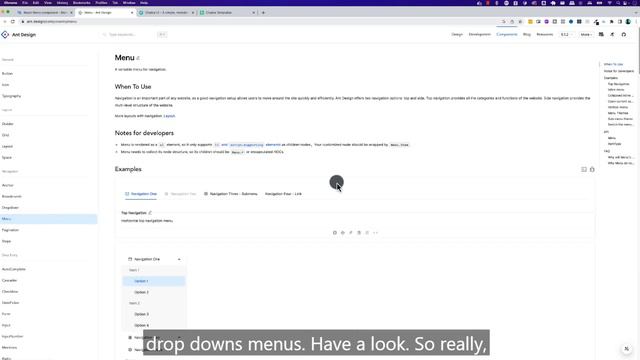Open the version 5.1.2 dropdown
Screen dimensions: 640x360
coord(567,35)
